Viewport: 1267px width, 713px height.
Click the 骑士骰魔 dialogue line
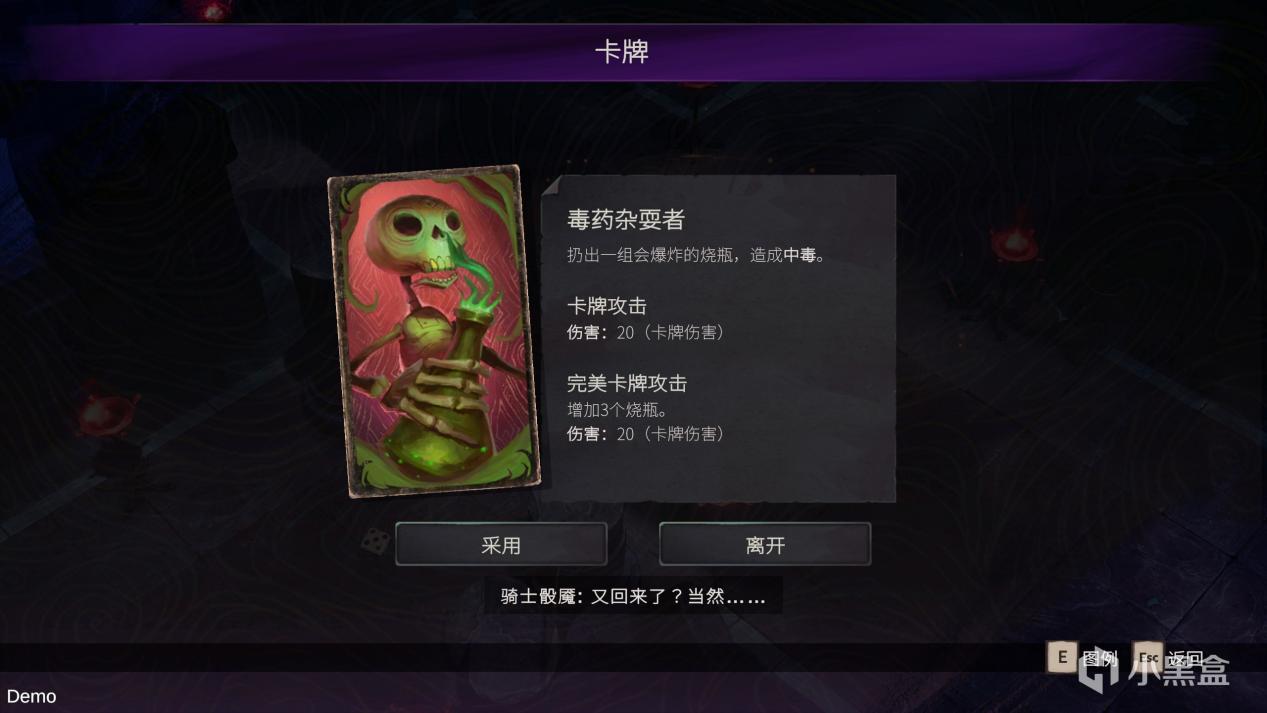[x=633, y=596]
